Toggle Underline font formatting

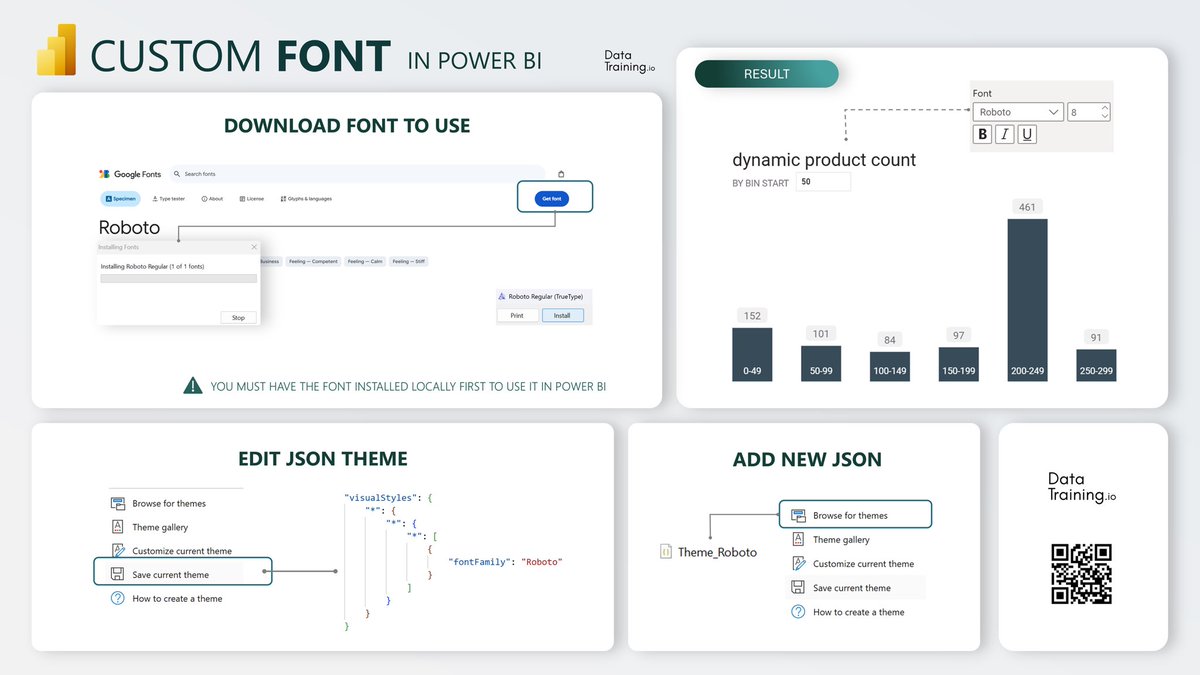[1026, 134]
